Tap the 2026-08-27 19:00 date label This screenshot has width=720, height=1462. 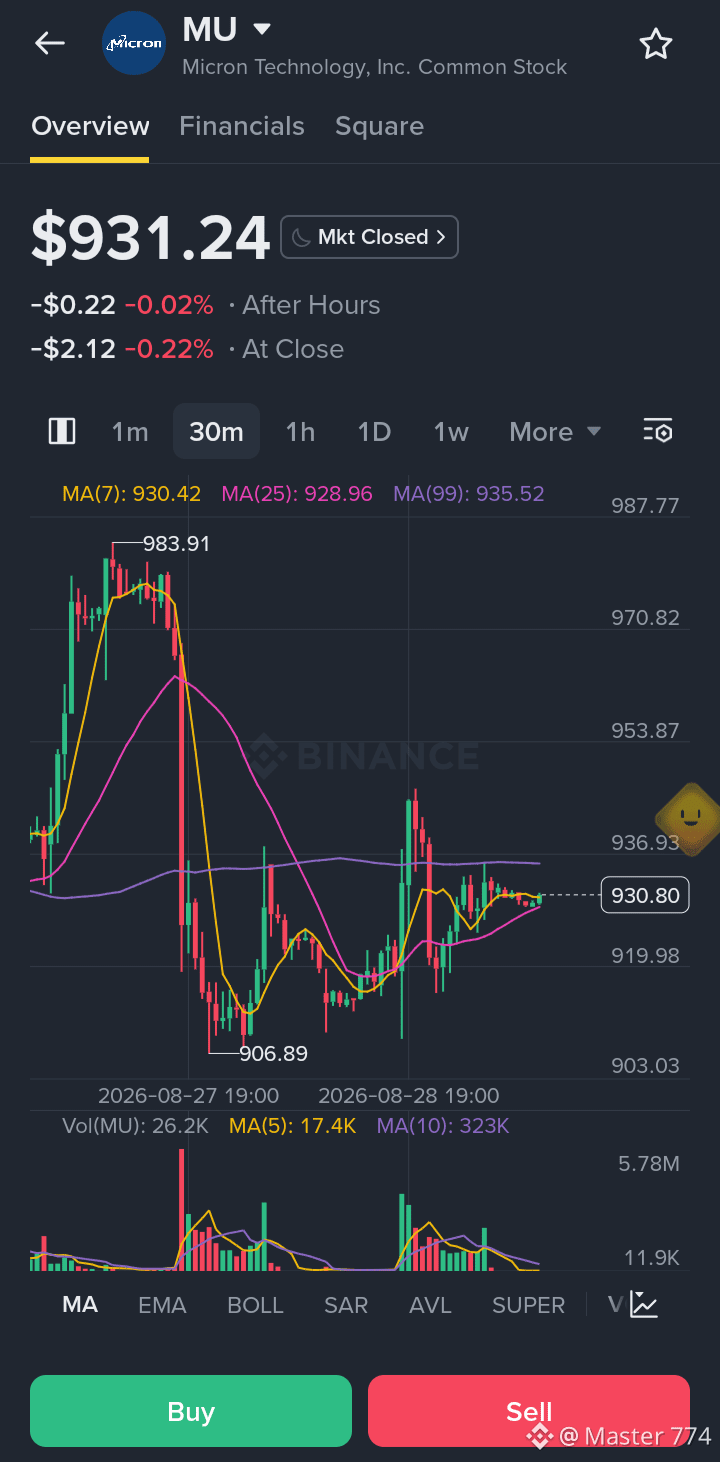pos(188,1095)
